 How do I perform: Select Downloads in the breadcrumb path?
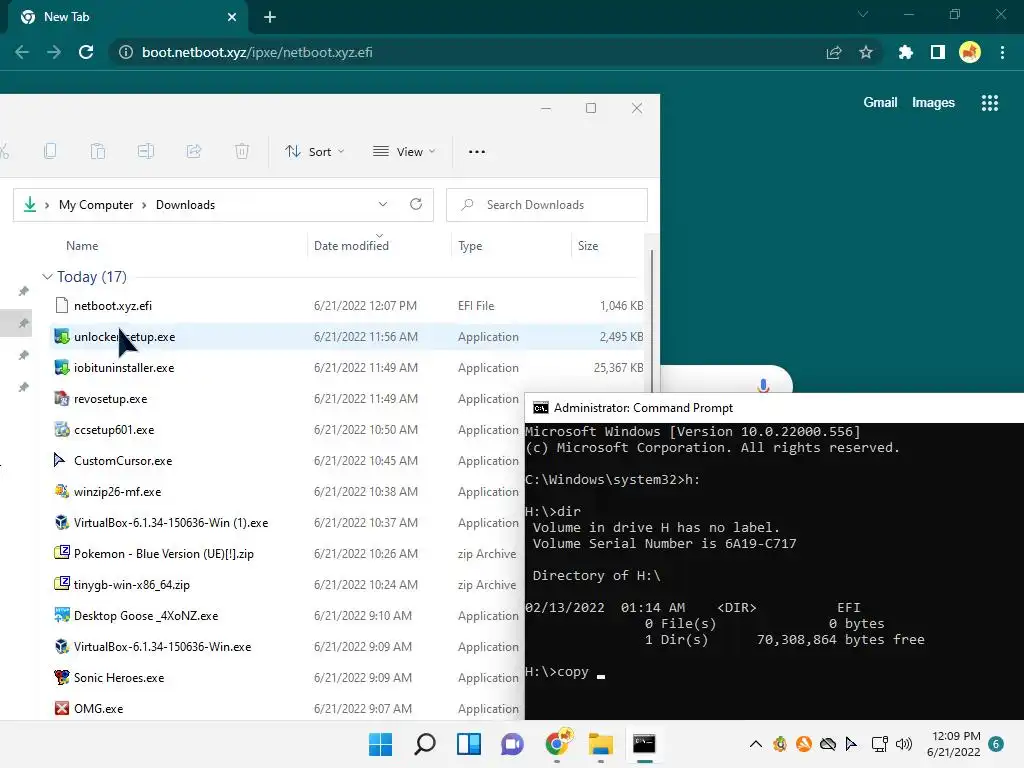[185, 205]
